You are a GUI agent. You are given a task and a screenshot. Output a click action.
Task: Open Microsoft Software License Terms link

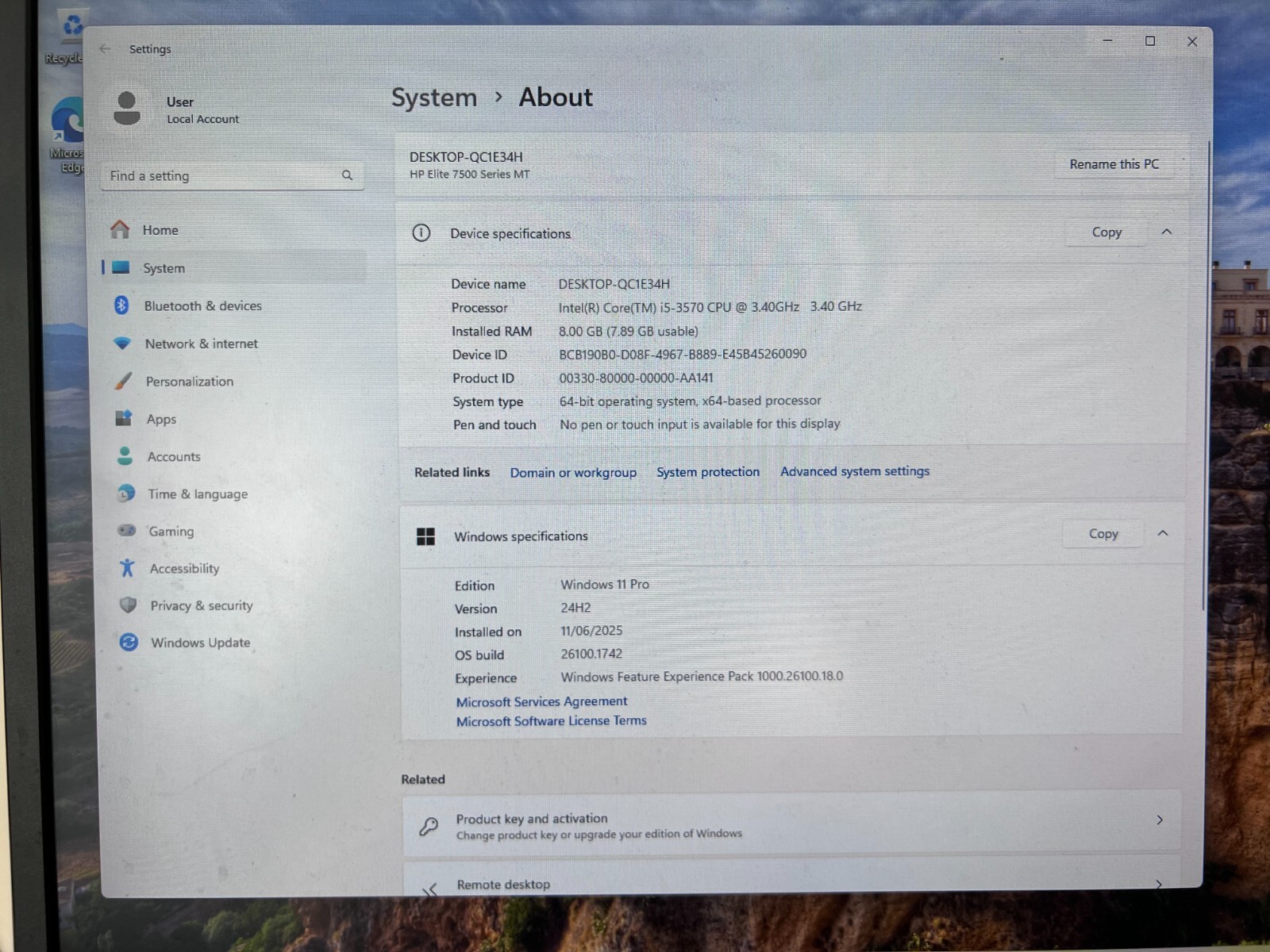(x=551, y=721)
